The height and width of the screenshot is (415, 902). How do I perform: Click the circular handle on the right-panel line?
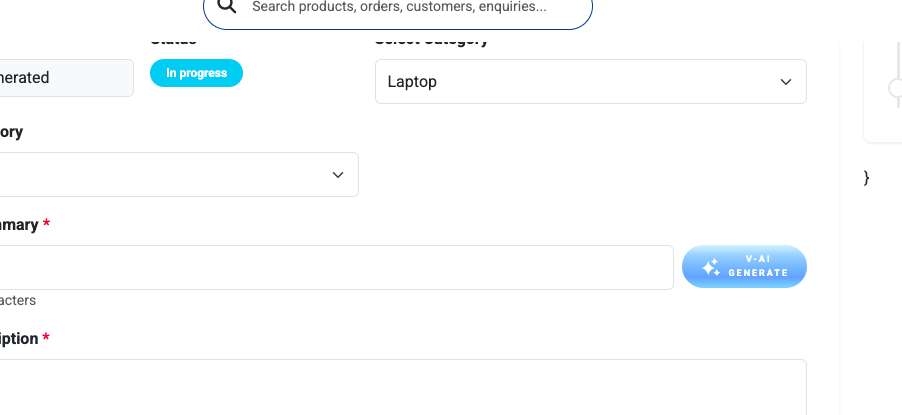(x=896, y=89)
